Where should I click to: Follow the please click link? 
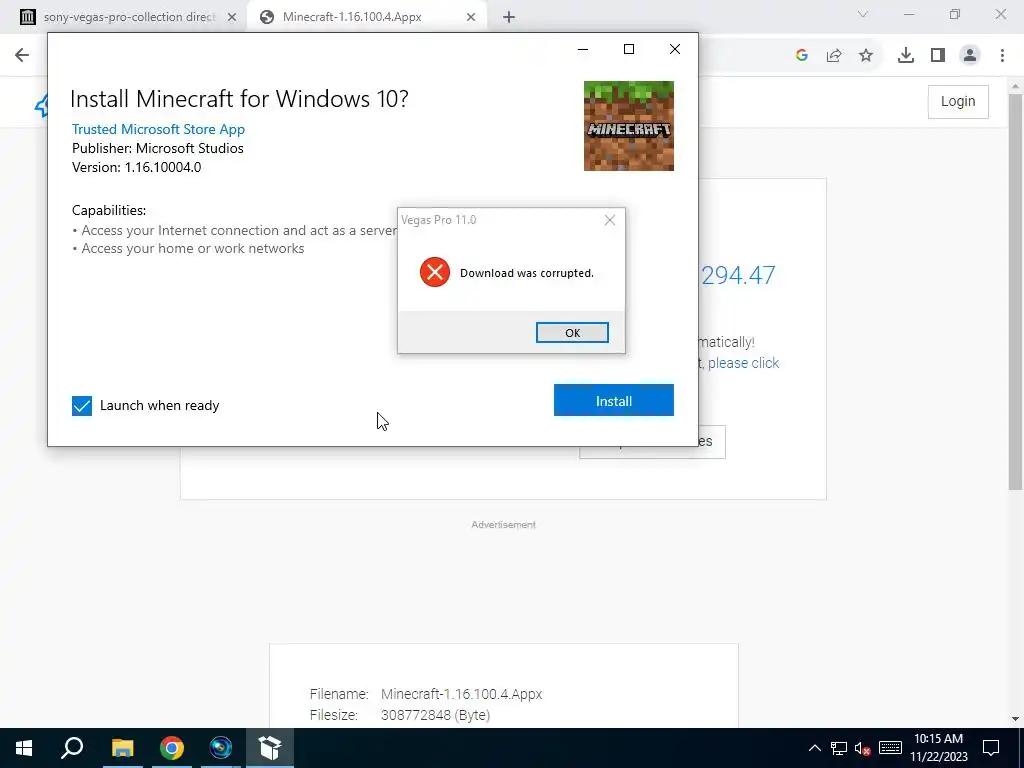[x=743, y=363]
